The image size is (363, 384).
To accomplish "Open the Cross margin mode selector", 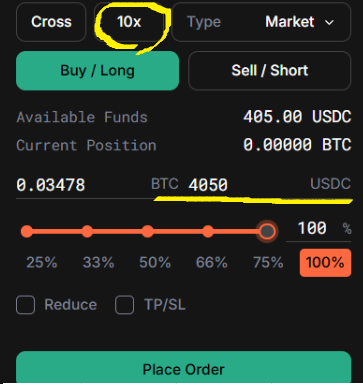I will pos(51,22).
